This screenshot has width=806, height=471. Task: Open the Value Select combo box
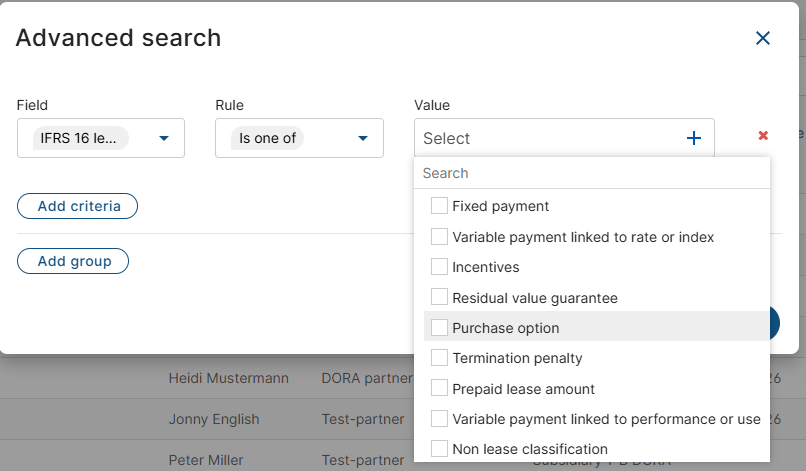[550, 138]
